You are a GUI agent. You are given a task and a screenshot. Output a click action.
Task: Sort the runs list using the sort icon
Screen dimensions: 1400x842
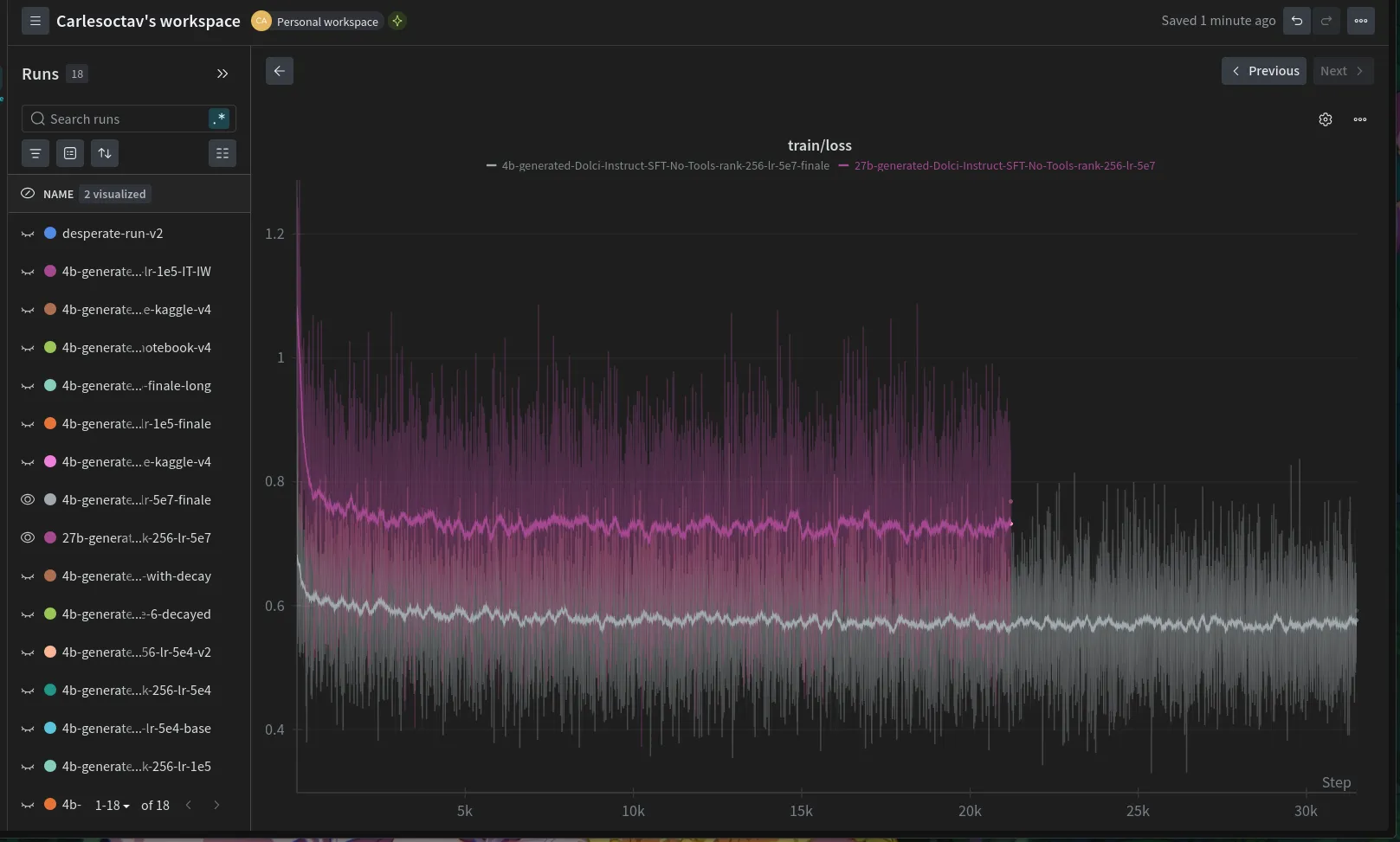pyautogui.click(x=104, y=153)
